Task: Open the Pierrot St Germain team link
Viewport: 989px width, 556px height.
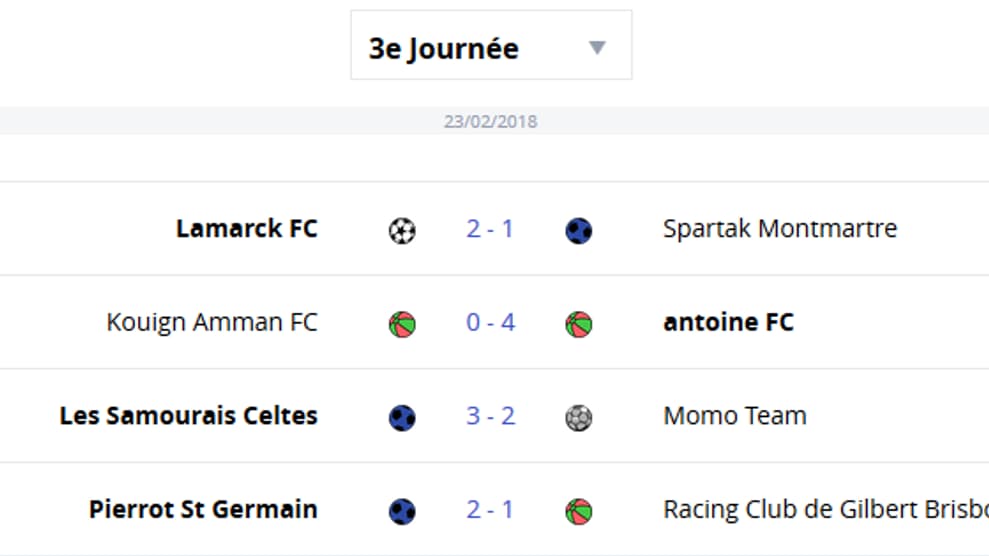Action: (203, 509)
